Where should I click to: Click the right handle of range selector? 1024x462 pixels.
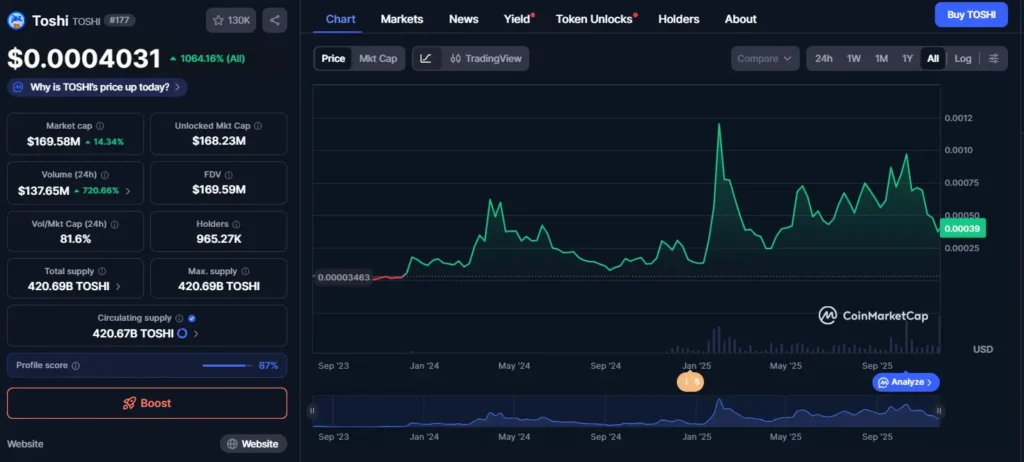coord(939,411)
